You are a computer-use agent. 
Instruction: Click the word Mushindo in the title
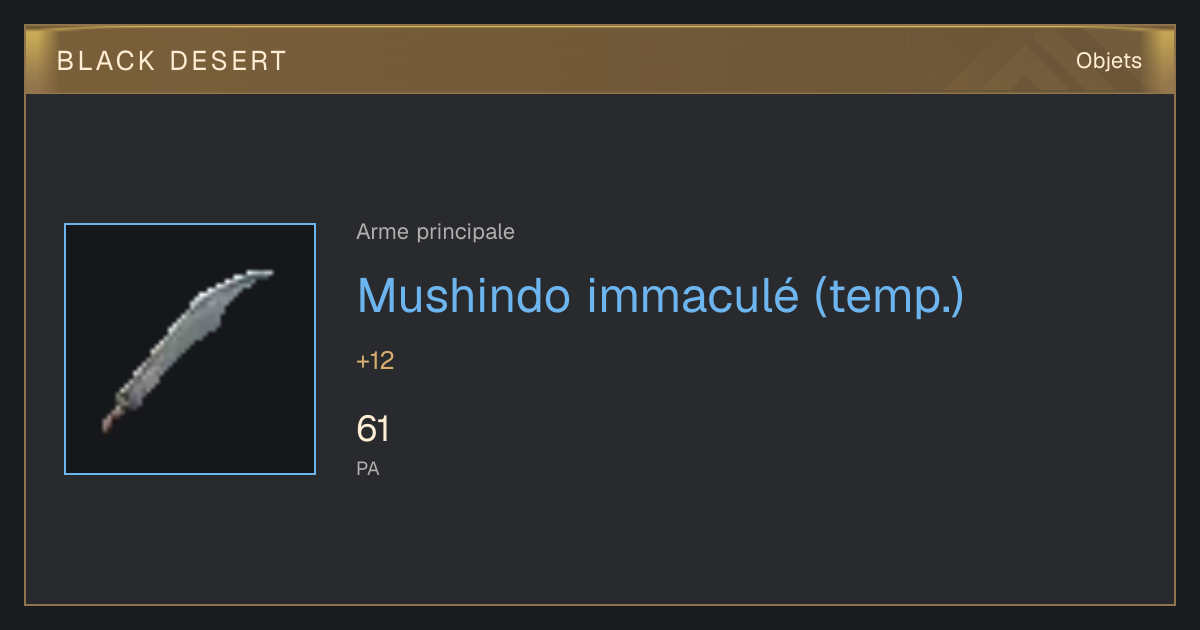(x=464, y=296)
